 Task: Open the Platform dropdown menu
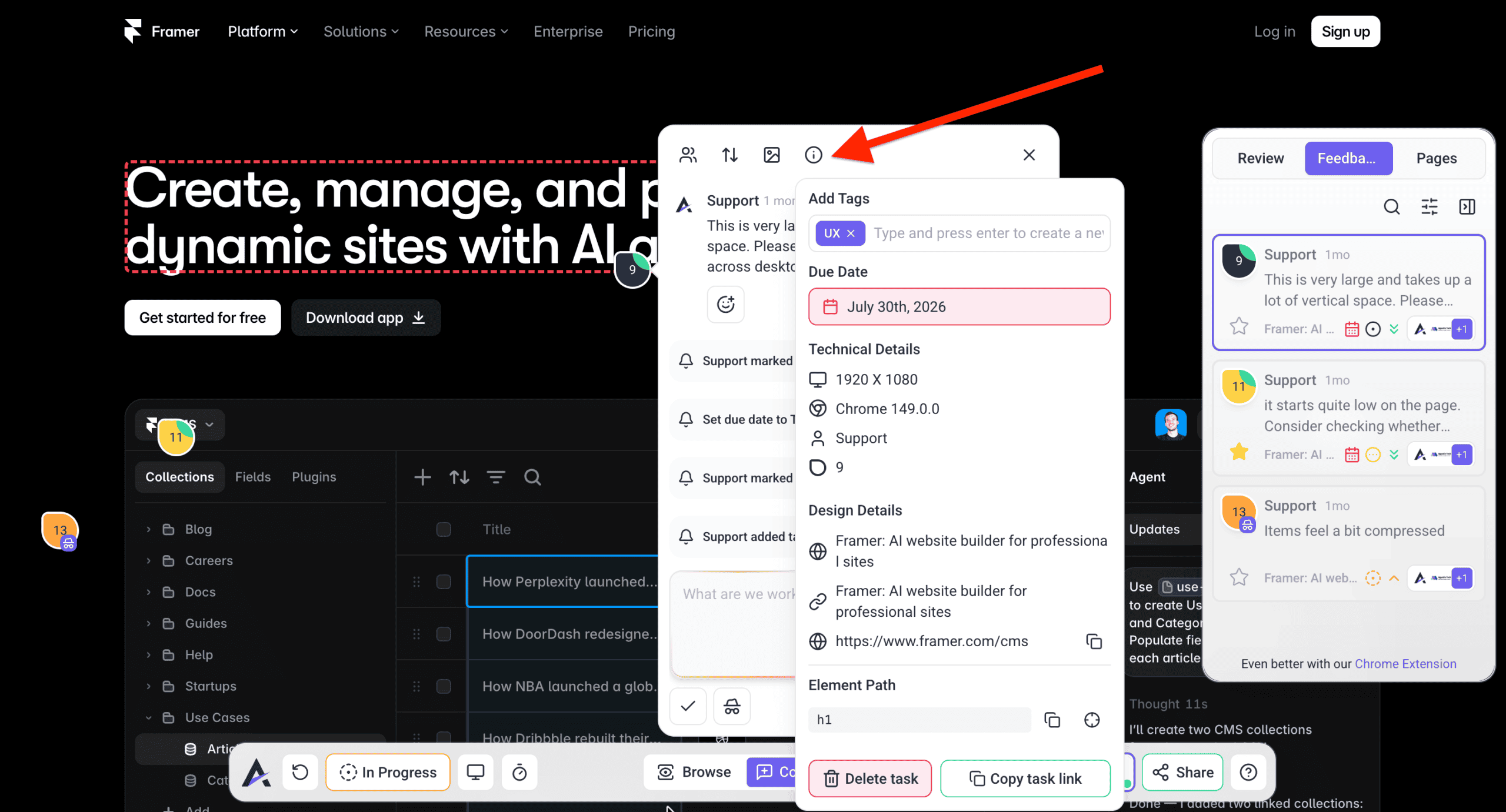pyautogui.click(x=263, y=32)
